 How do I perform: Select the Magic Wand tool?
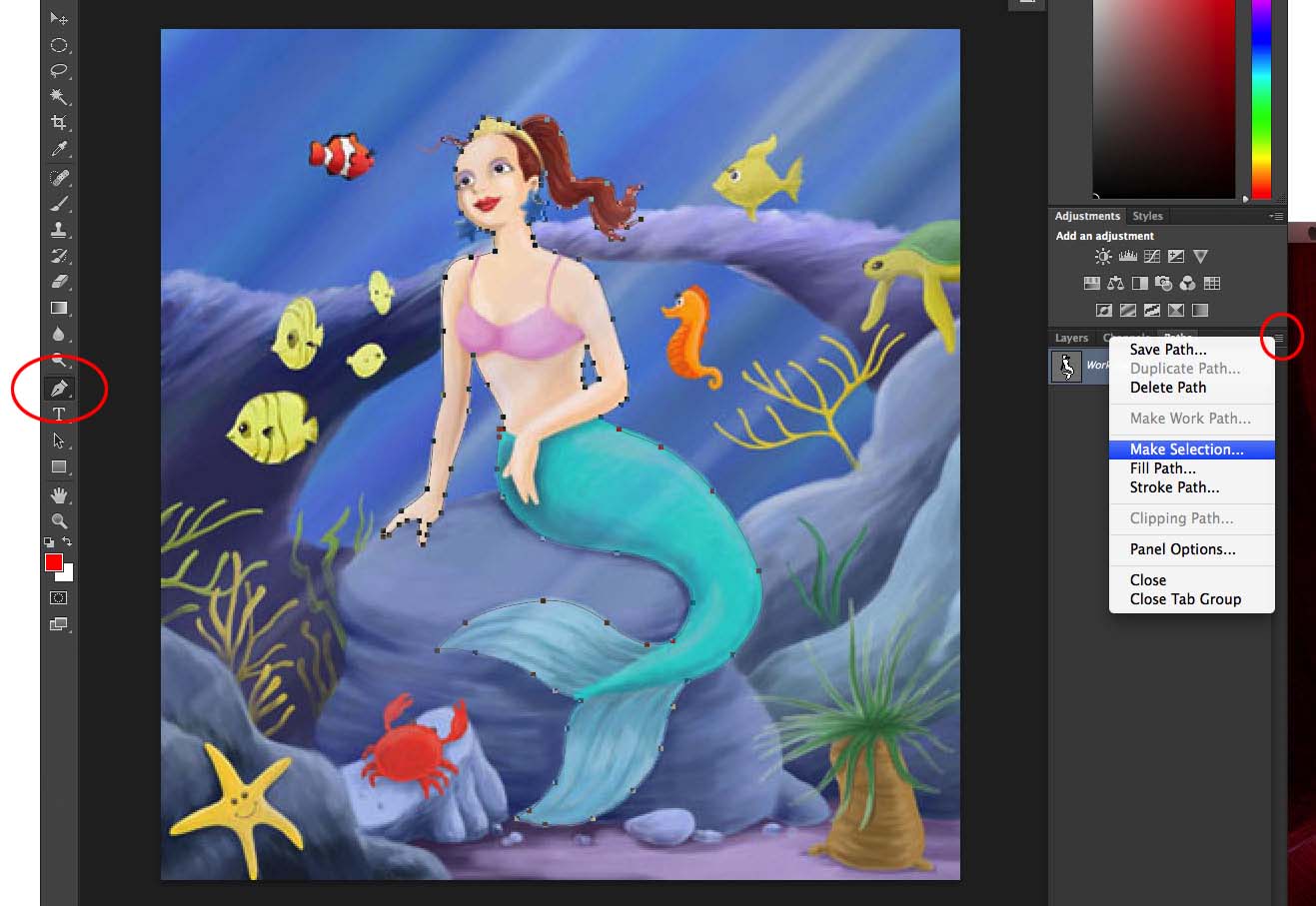[59, 97]
